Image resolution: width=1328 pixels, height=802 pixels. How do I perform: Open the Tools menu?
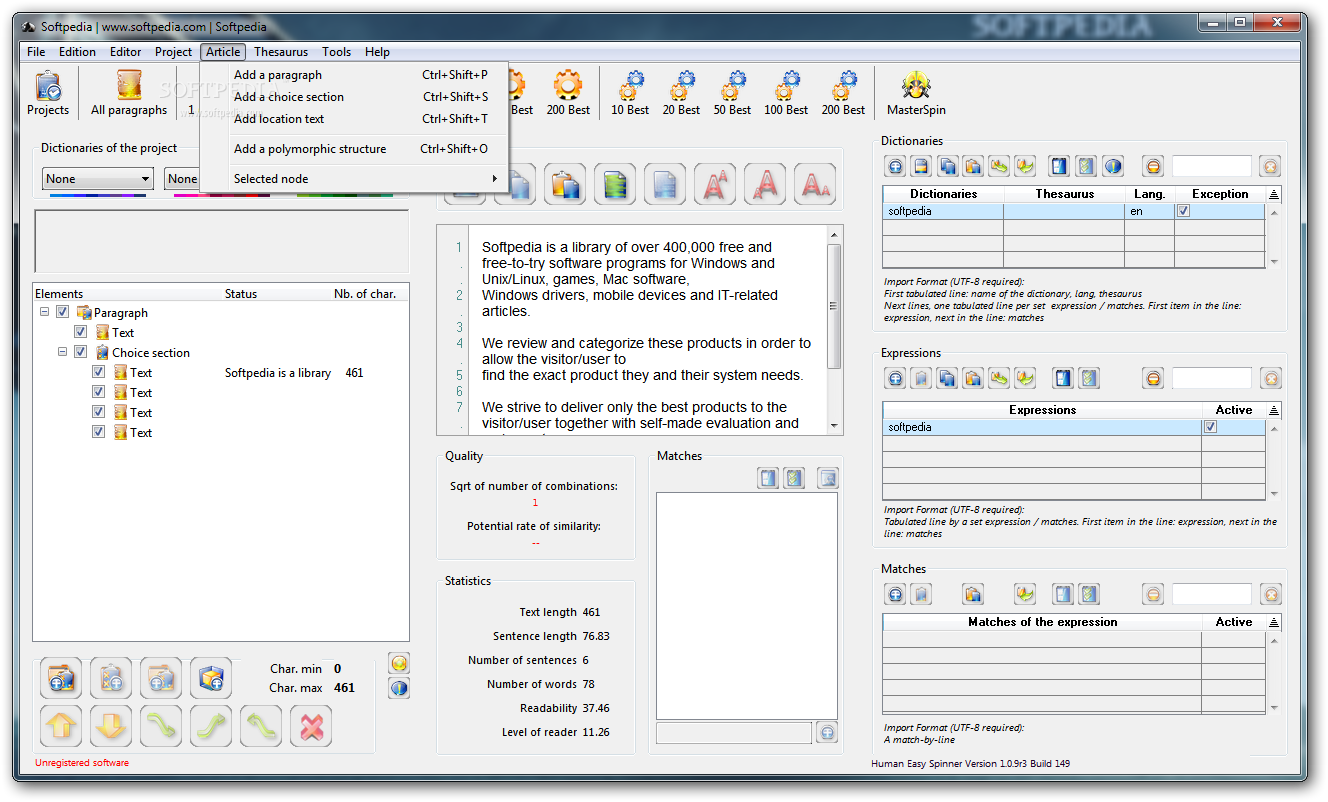click(337, 52)
